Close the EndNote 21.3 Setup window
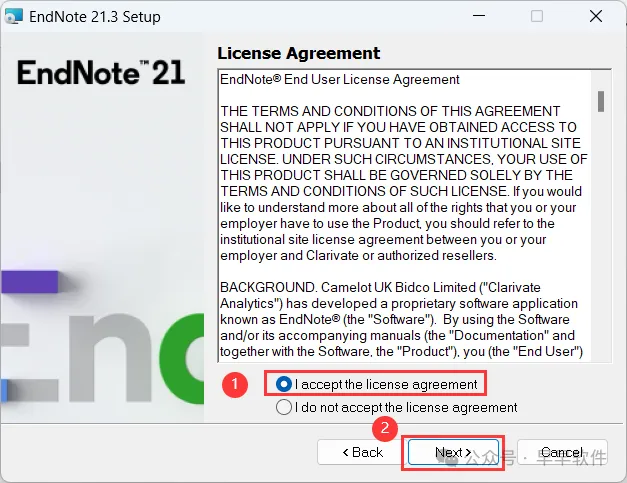 (596, 16)
